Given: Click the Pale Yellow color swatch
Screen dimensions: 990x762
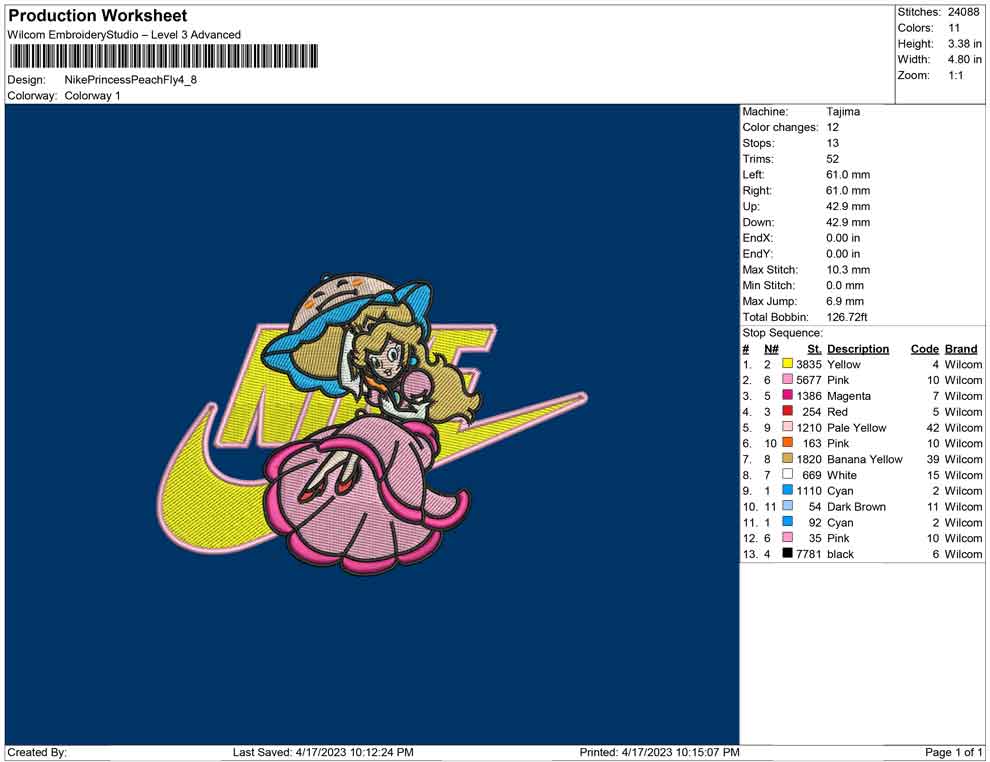Looking at the screenshot, I should (787, 427).
